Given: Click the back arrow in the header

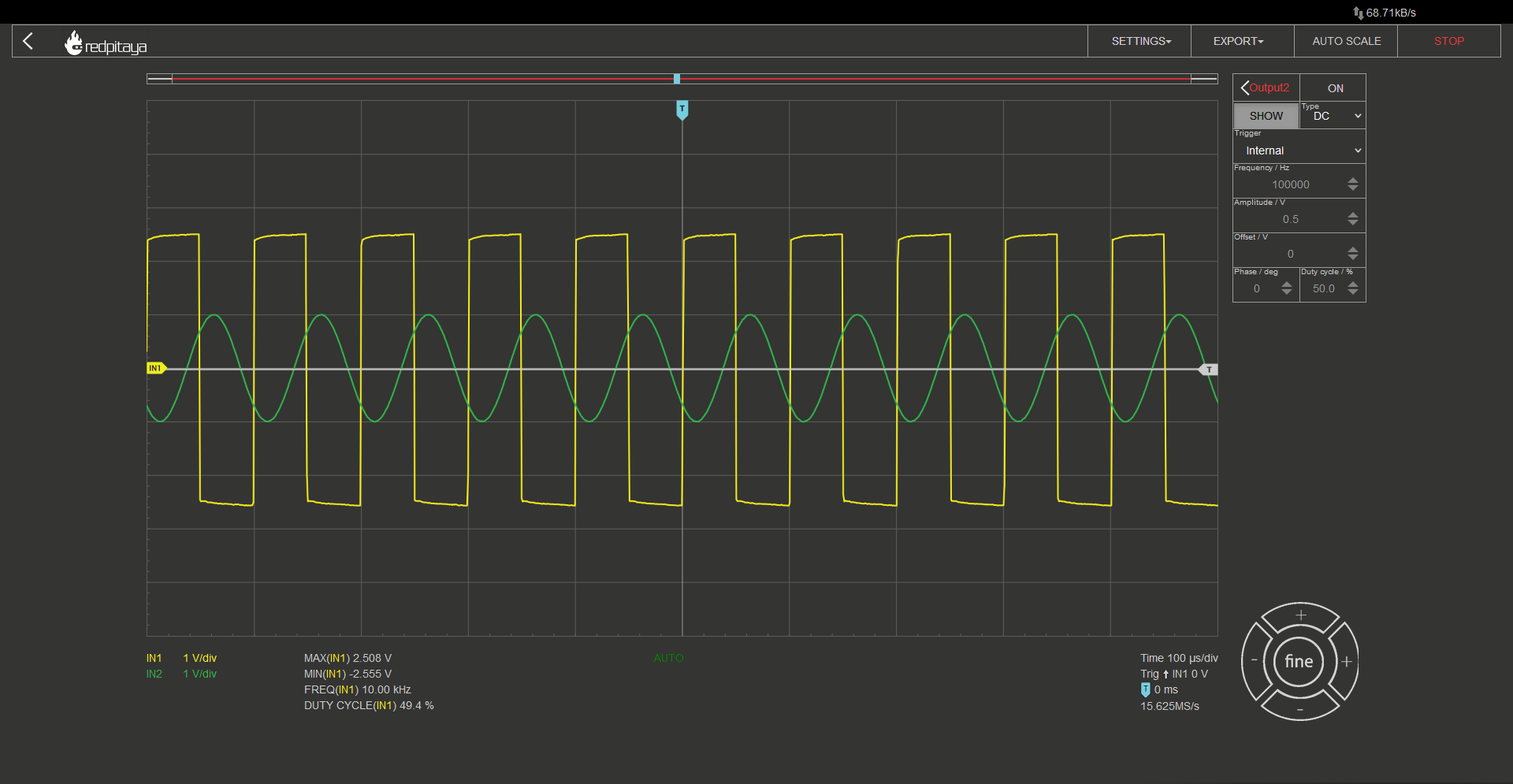Looking at the screenshot, I should tap(28, 41).
